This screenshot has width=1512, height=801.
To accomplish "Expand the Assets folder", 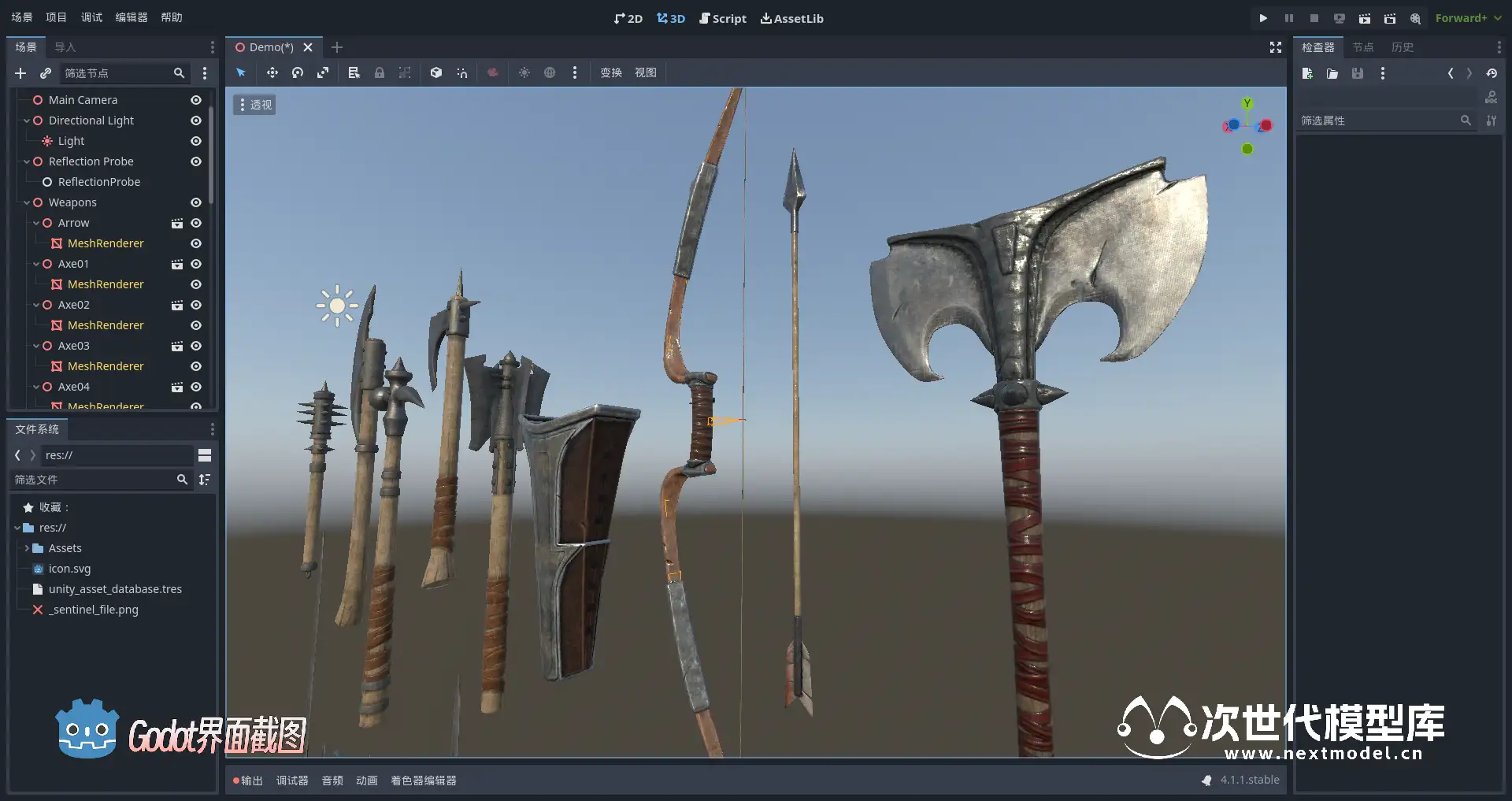I will tap(27, 548).
